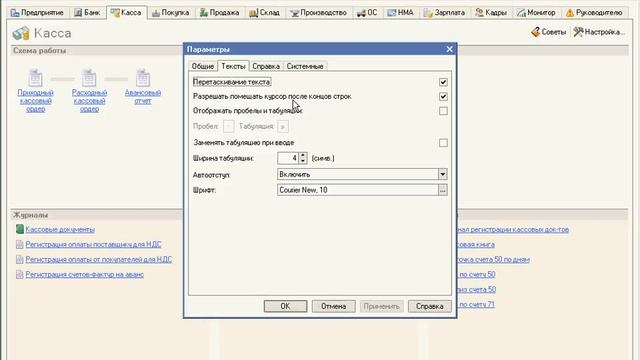This screenshot has height=360, width=640.
Task: Open the Зарплата section tab
Action: point(444,13)
